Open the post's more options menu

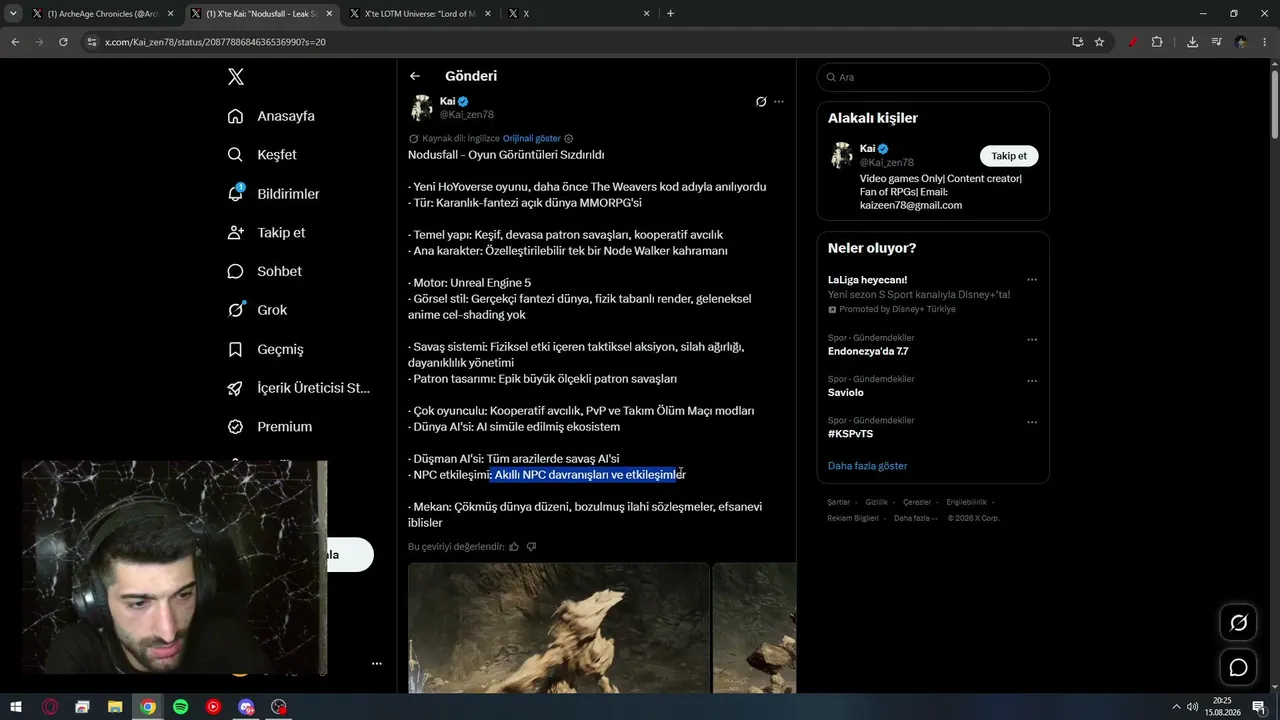pyautogui.click(x=779, y=101)
